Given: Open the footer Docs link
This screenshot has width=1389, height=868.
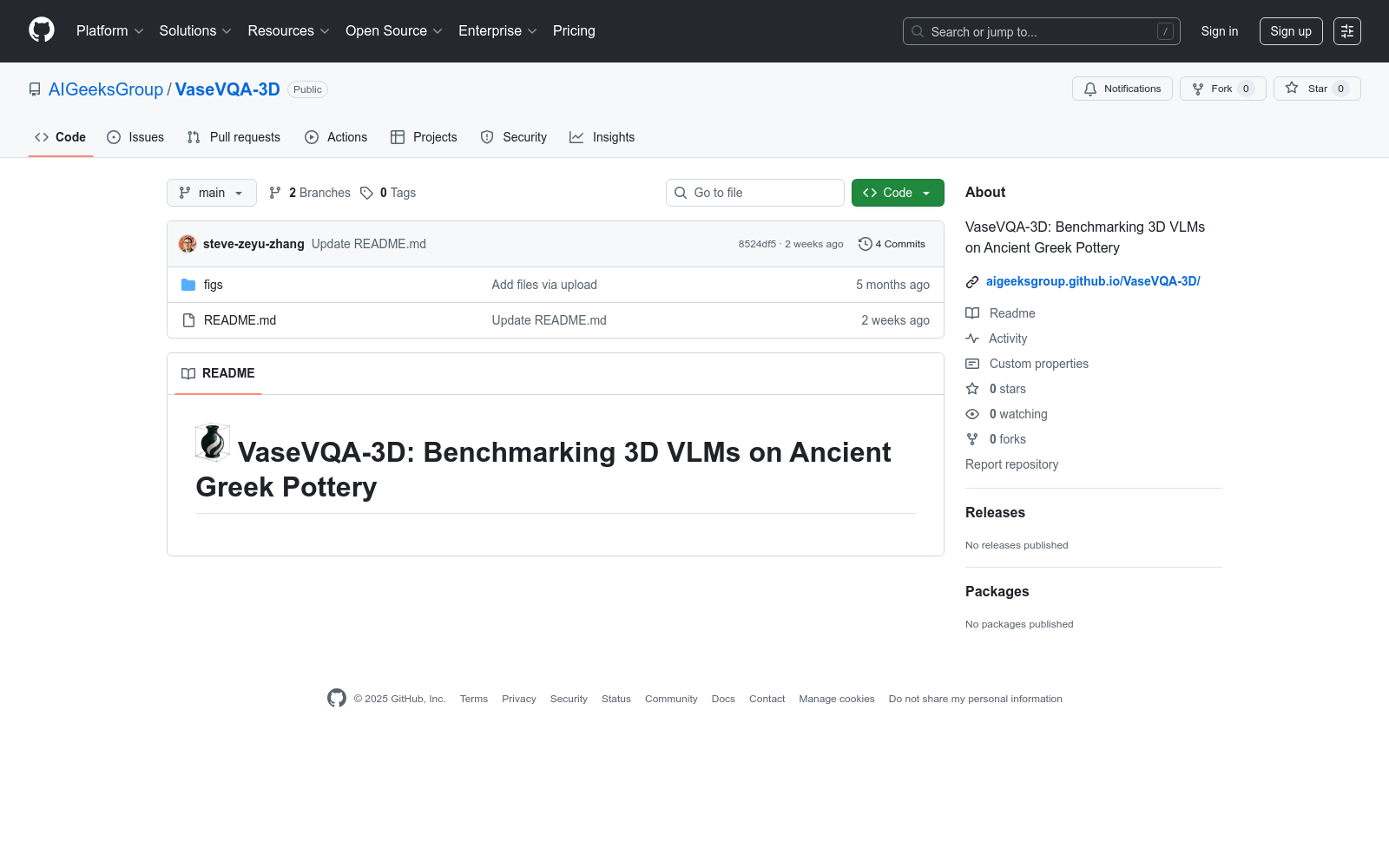Looking at the screenshot, I should pos(723,699).
